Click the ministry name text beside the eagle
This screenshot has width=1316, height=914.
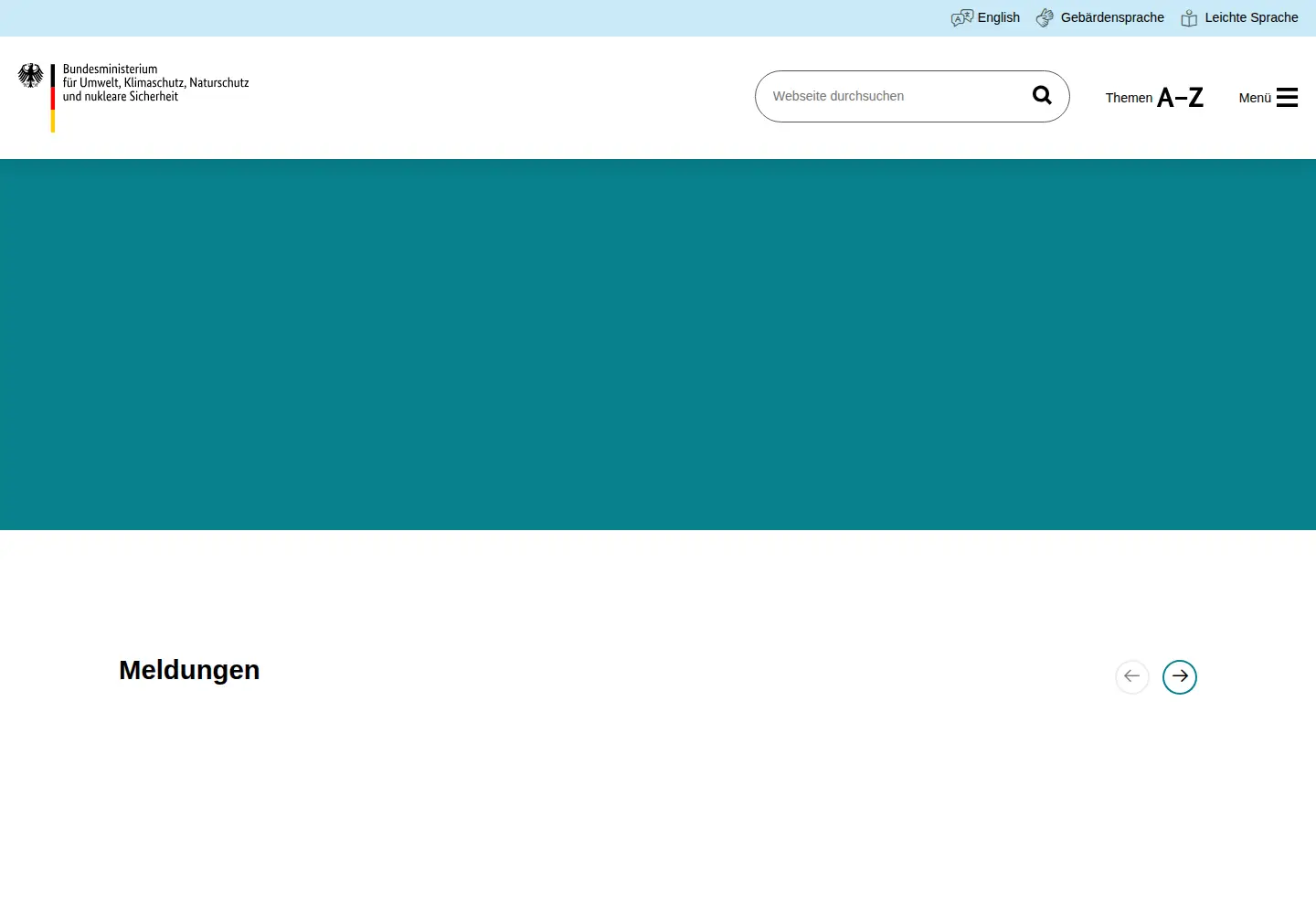(155, 82)
